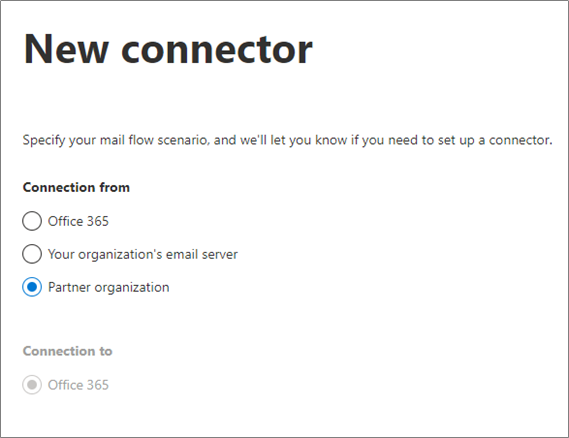Viewport: 569px width, 438px height.
Task: Click the selected Partner organization radio circle
Action: (32, 287)
